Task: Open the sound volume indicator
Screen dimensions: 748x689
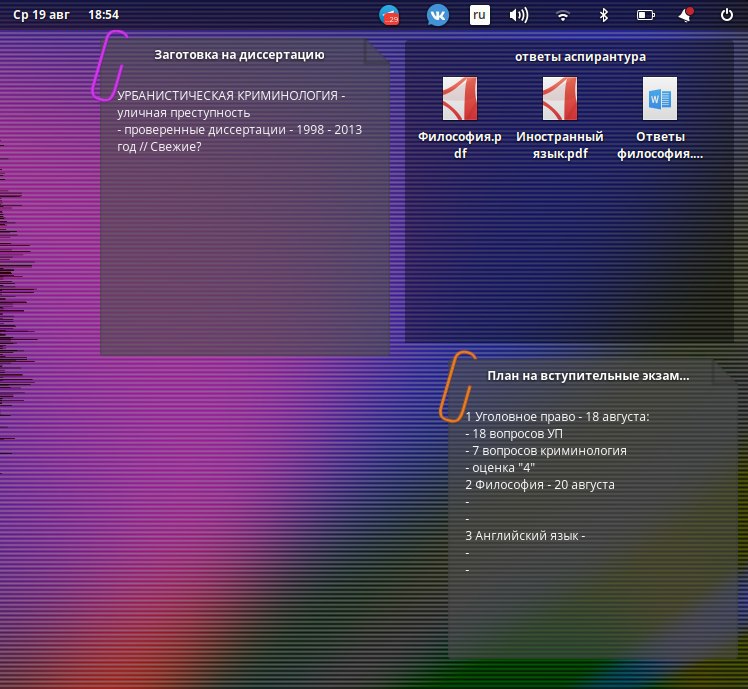Action: pyautogui.click(x=519, y=15)
